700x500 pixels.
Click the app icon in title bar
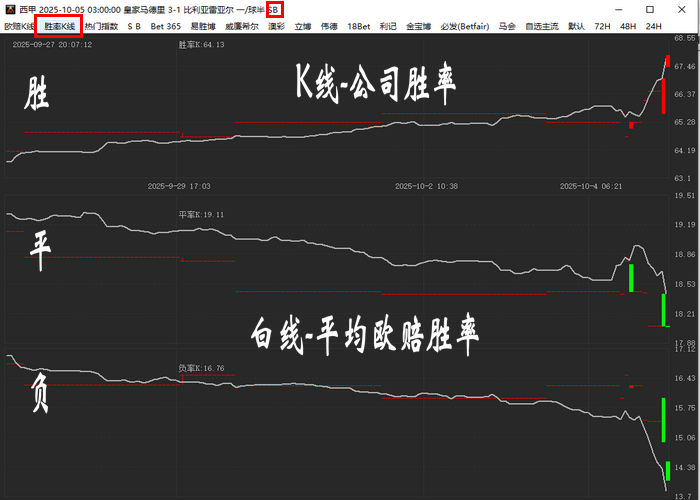tap(10, 9)
